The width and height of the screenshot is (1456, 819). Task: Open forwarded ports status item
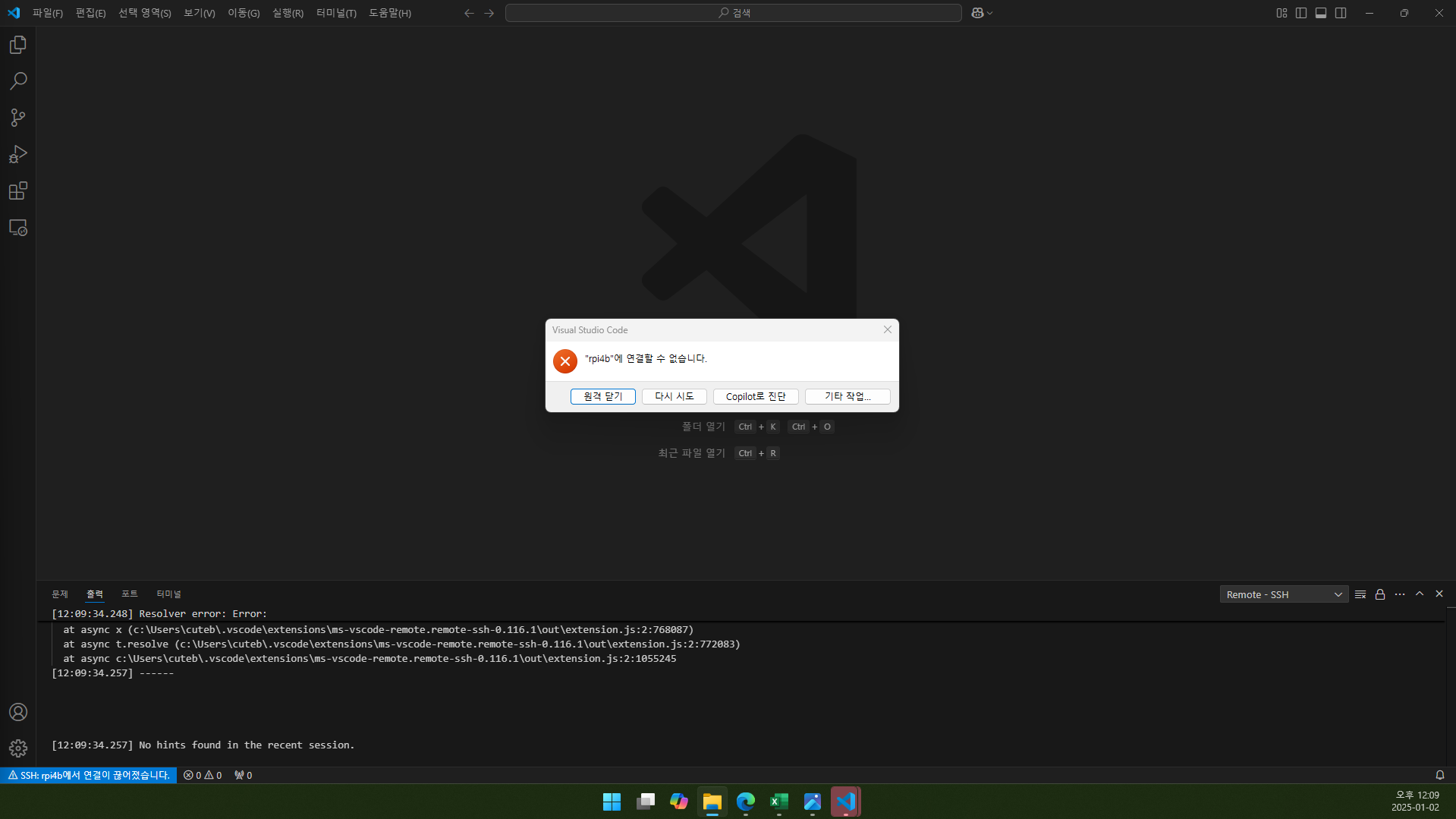click(x=243, y=775)
